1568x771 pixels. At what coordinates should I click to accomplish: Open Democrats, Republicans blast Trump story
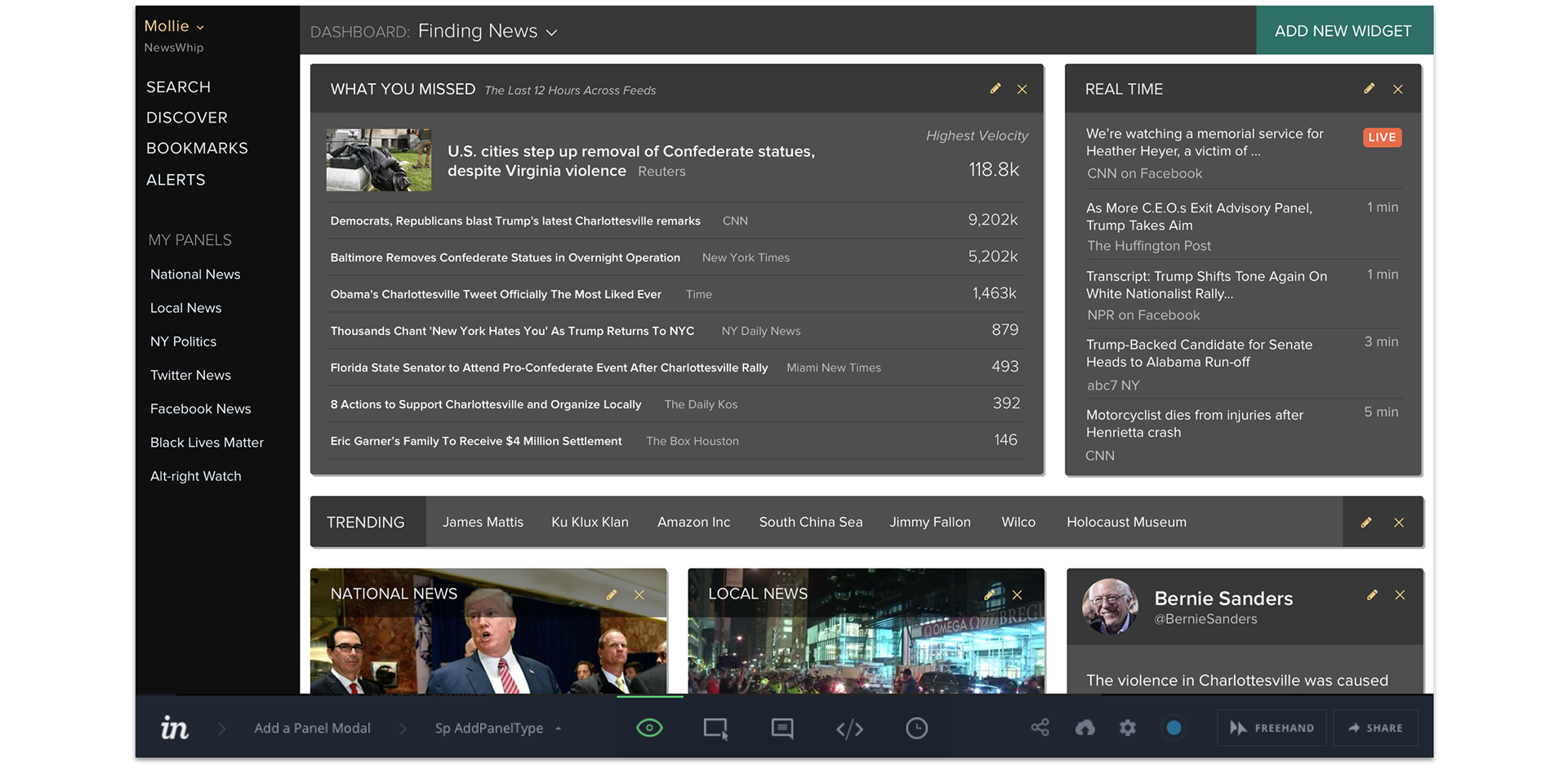coord(515,221)
